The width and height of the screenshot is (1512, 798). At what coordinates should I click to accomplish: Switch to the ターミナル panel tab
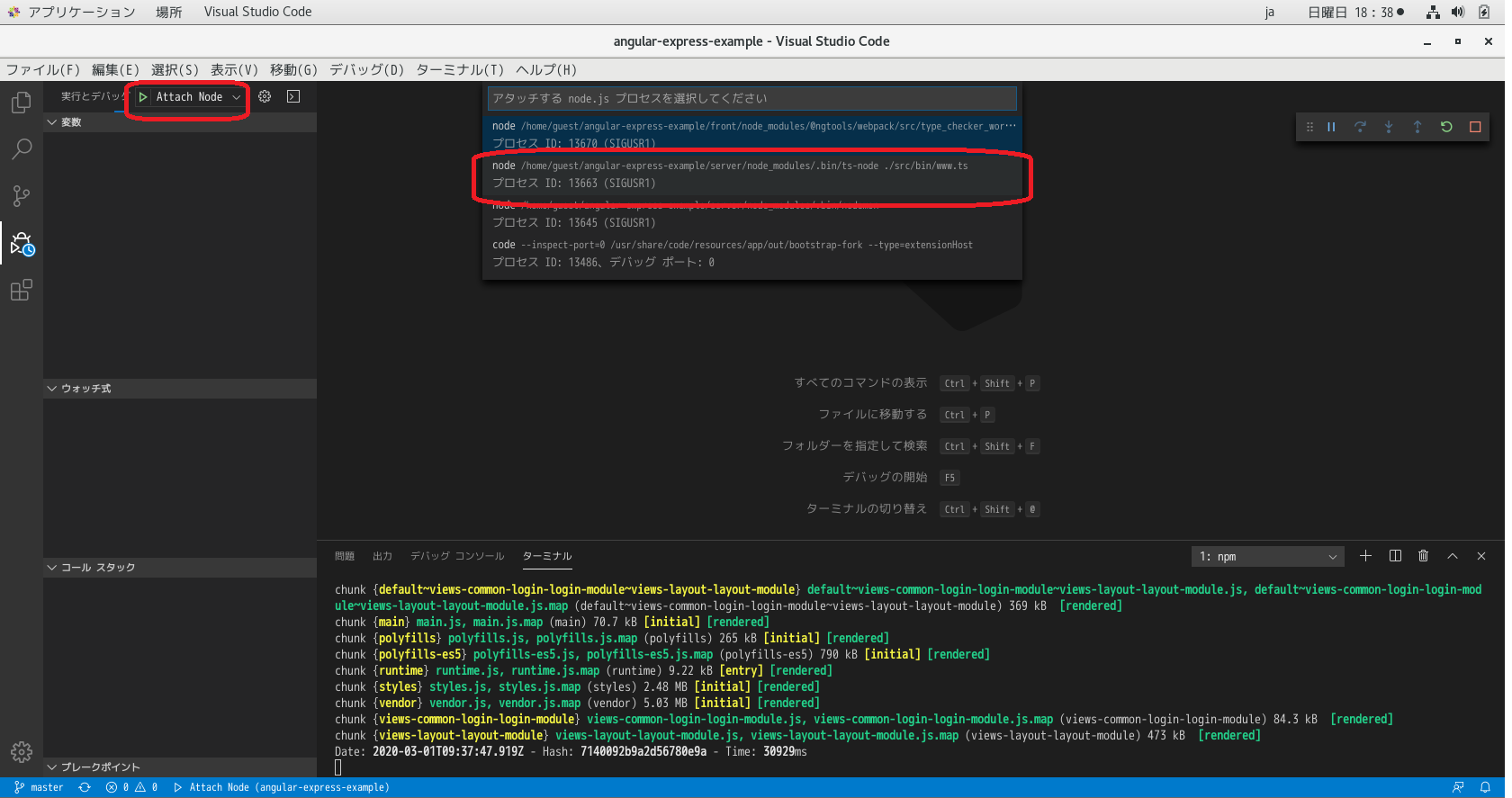[547, 556]
